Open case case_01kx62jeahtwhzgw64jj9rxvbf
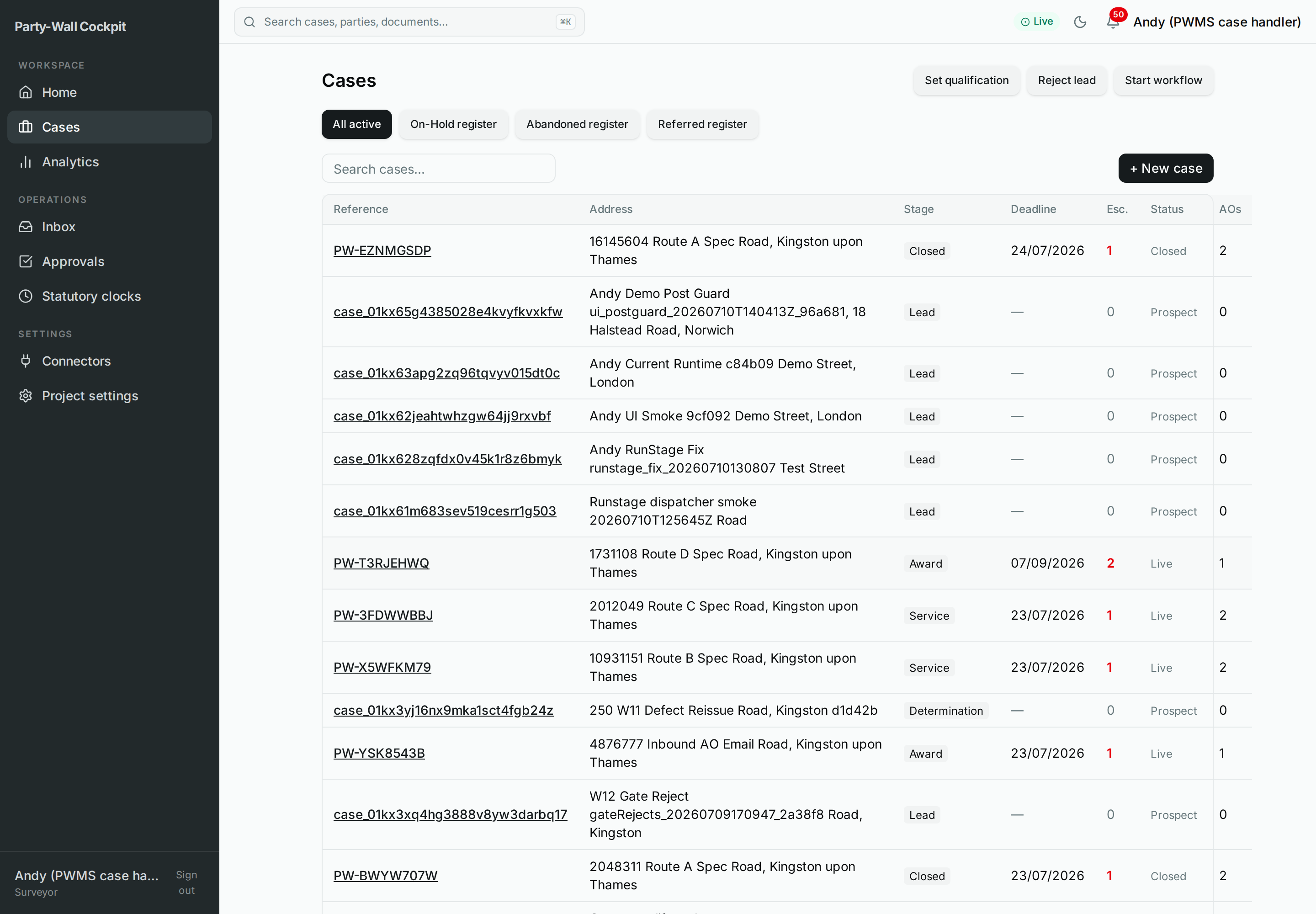Viewport: 1316px width, 914px height. tap(442, 416)
